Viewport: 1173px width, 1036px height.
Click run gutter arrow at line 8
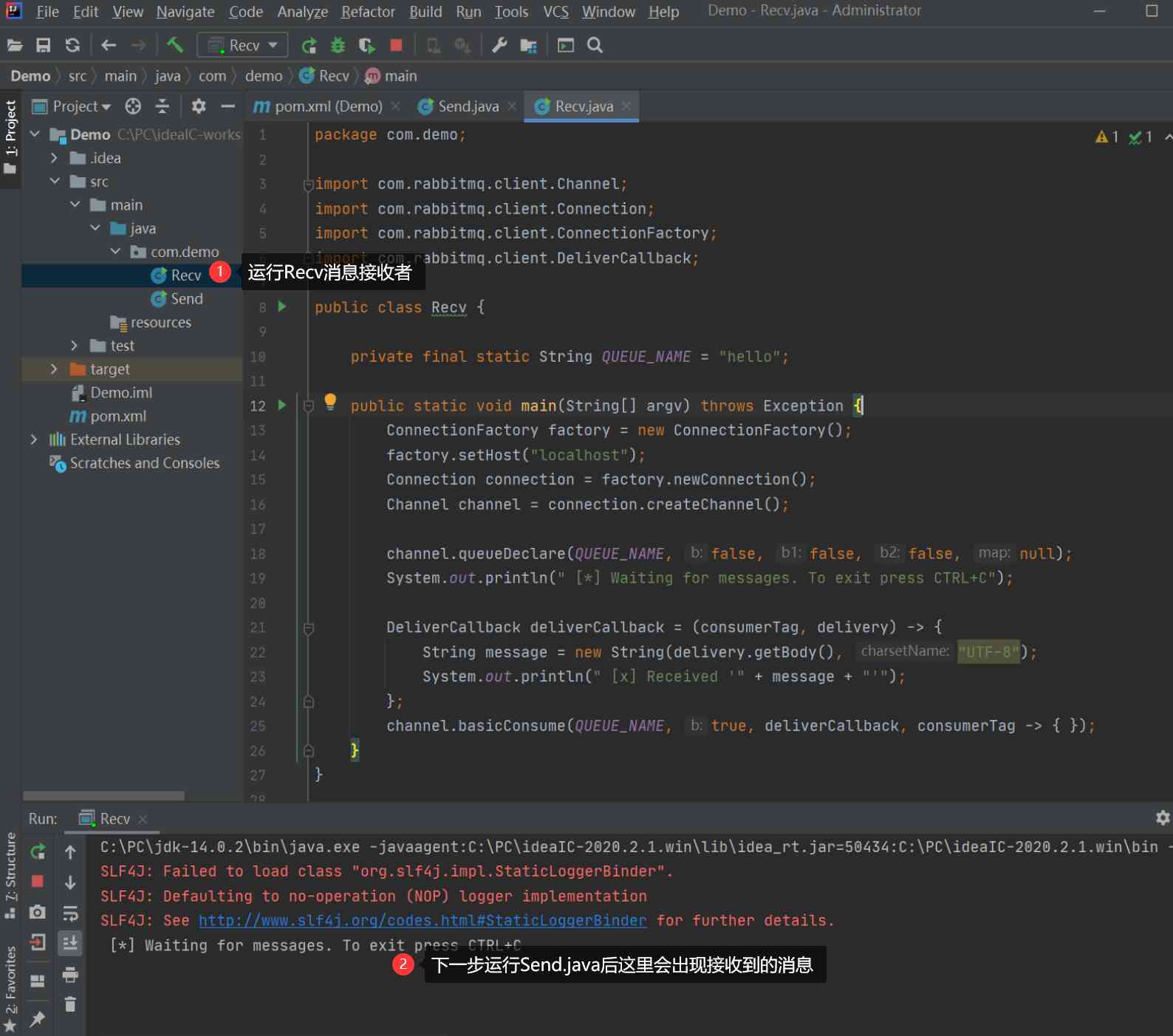[281, 306]
